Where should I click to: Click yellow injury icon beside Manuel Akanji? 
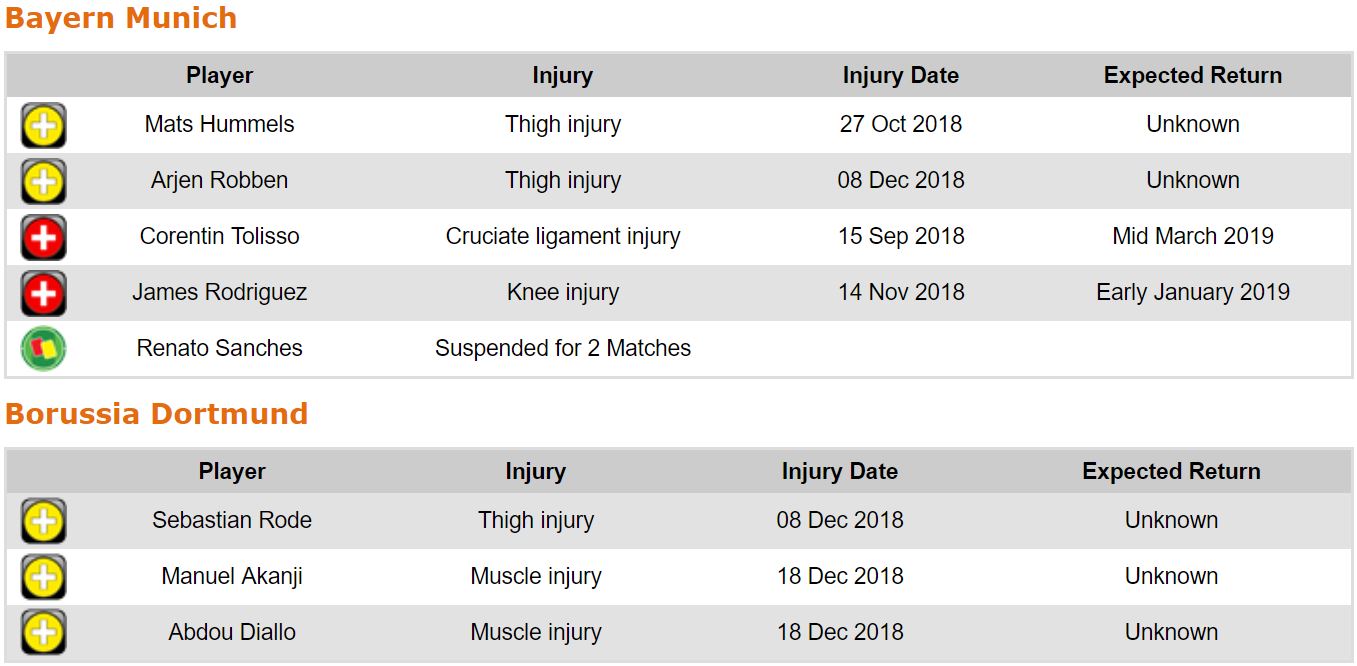coord(43,578)
